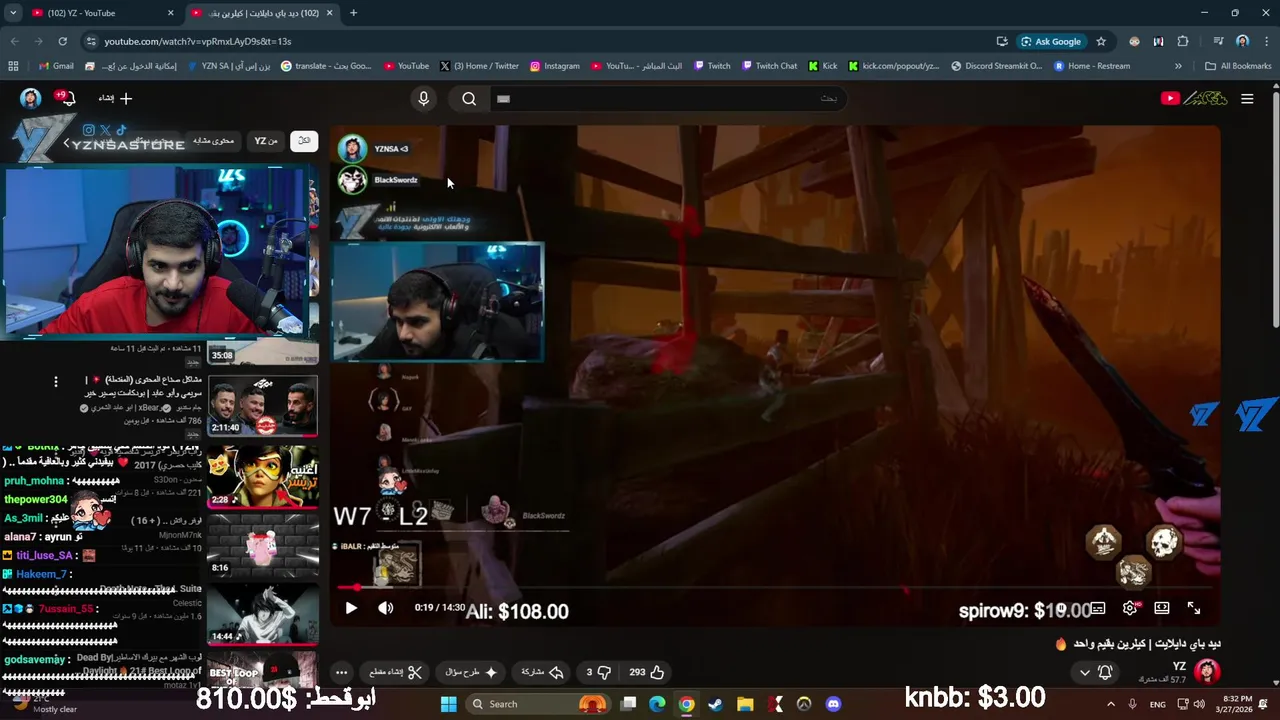Click the address bar URL youtube.com/watch
Viewport: 1280px width, 720px height.
(x=198, y=41)
